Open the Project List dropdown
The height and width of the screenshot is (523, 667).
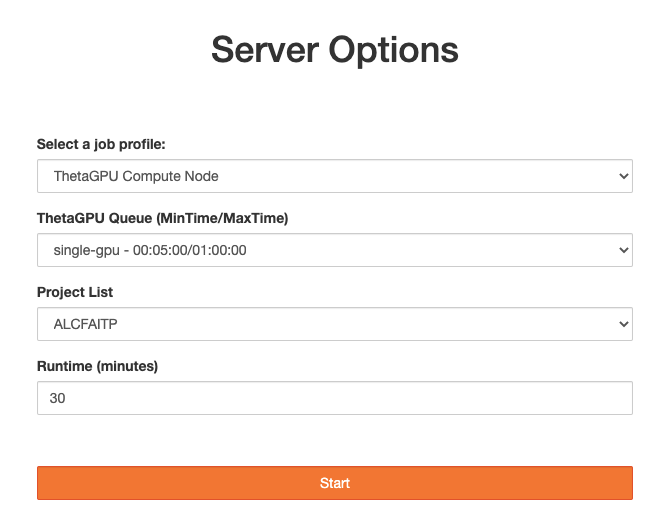[x=335, y=324]
